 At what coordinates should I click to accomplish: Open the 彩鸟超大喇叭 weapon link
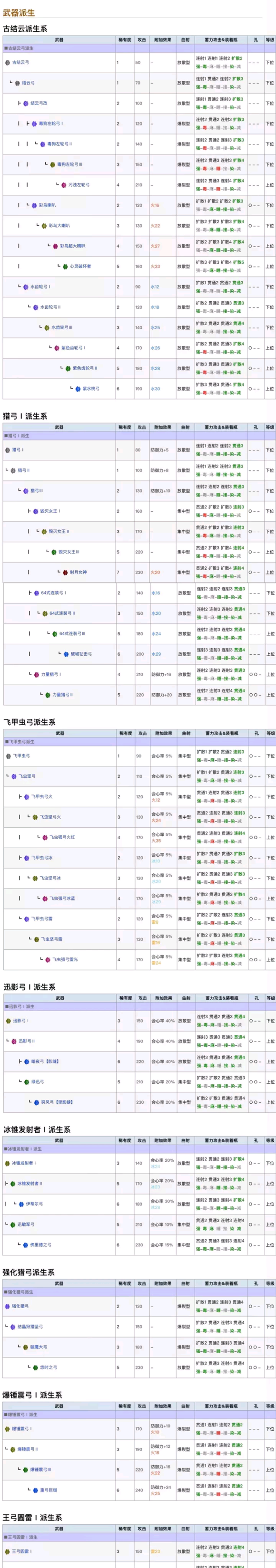72,247
